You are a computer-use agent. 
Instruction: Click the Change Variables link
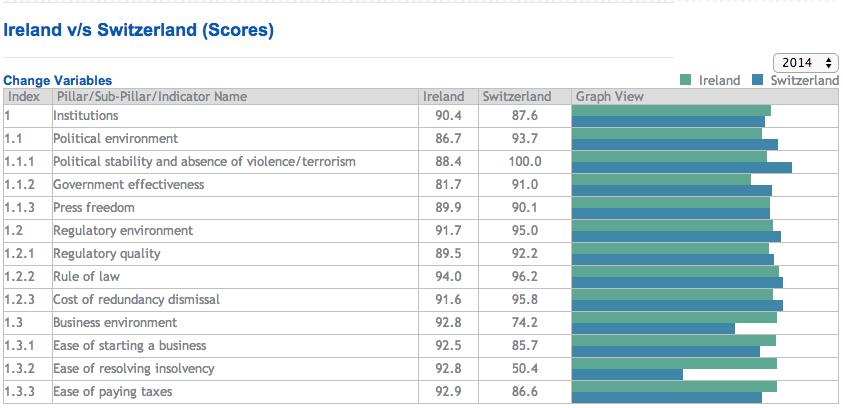click(x=58, y=80)
